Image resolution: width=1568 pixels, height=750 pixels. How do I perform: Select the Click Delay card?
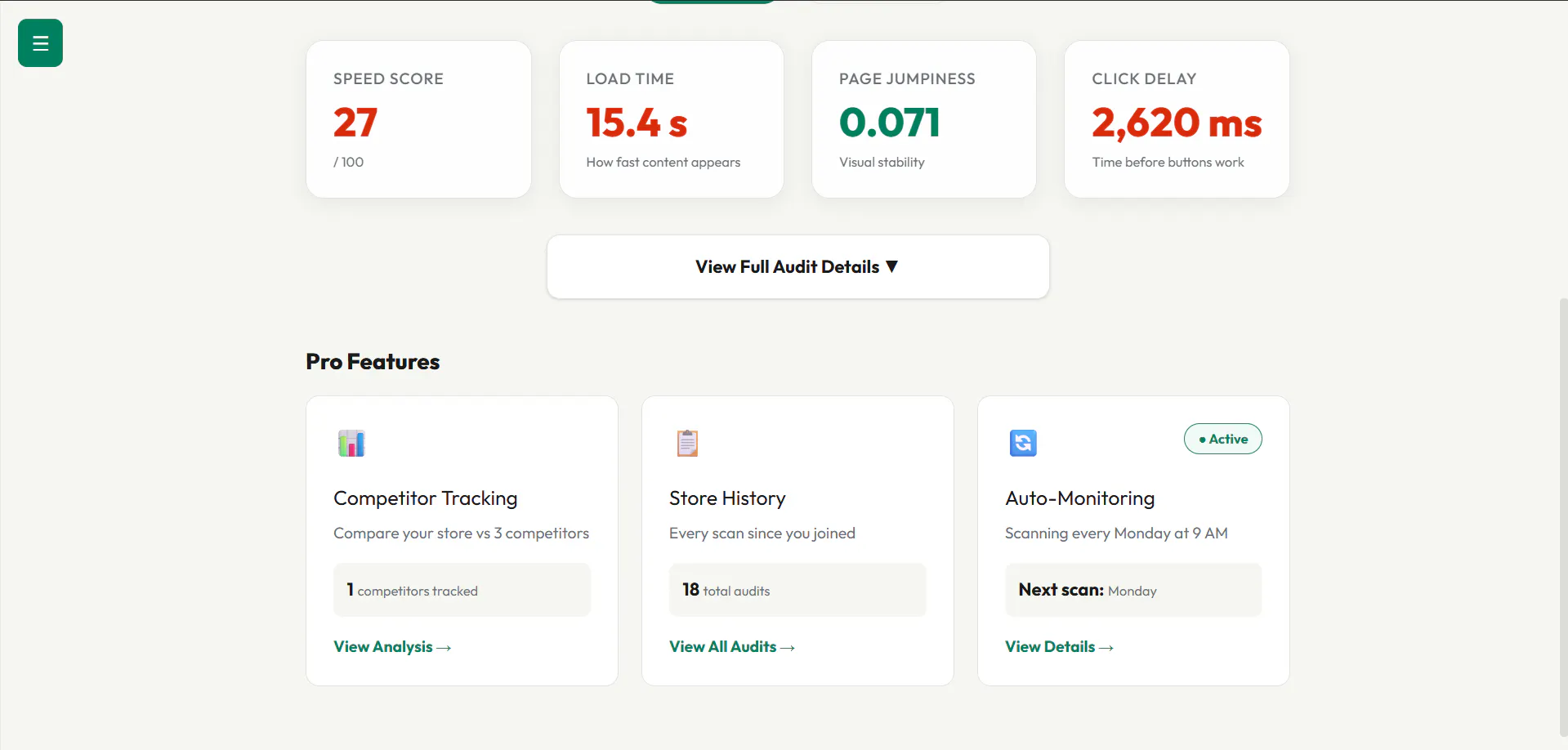click(x=1177, y=119)
